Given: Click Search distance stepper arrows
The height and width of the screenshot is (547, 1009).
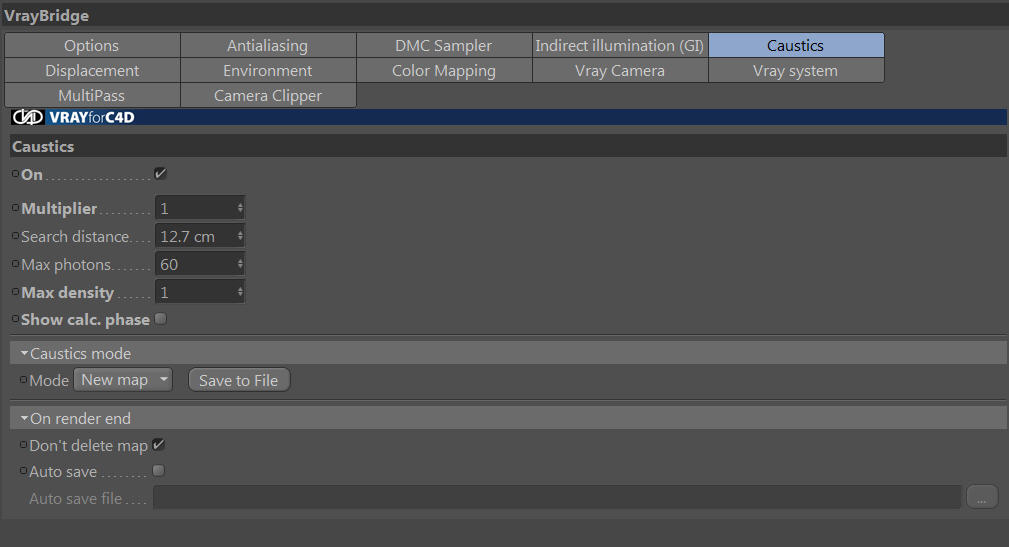Looking at the screenshot, I should (240, 236).
